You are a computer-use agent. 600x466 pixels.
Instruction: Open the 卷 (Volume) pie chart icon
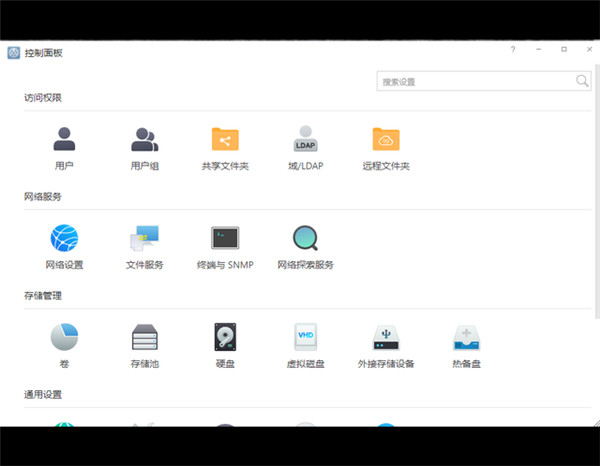pos(64,336)
